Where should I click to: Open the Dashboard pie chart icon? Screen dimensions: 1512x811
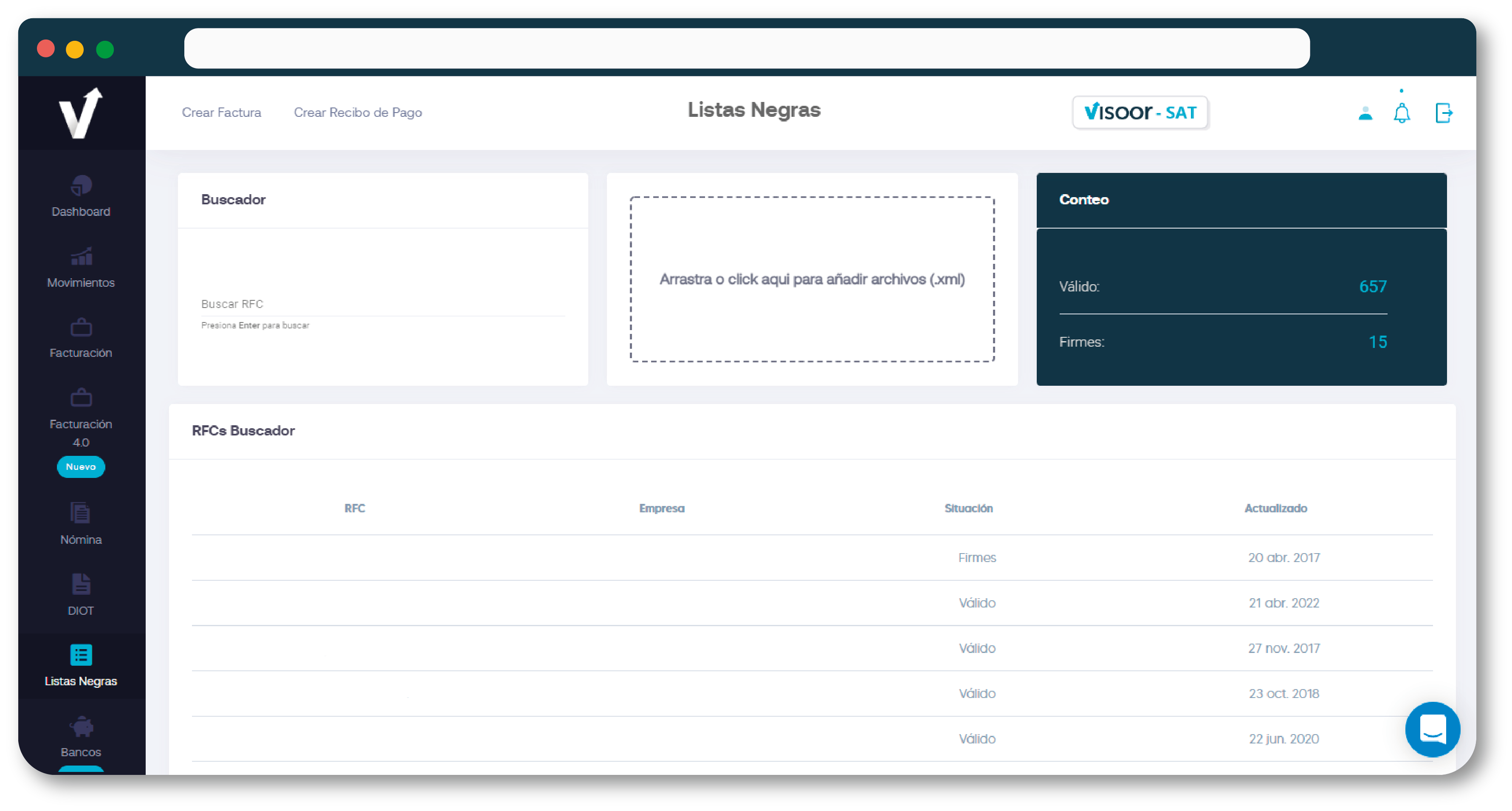pos(81,186)
